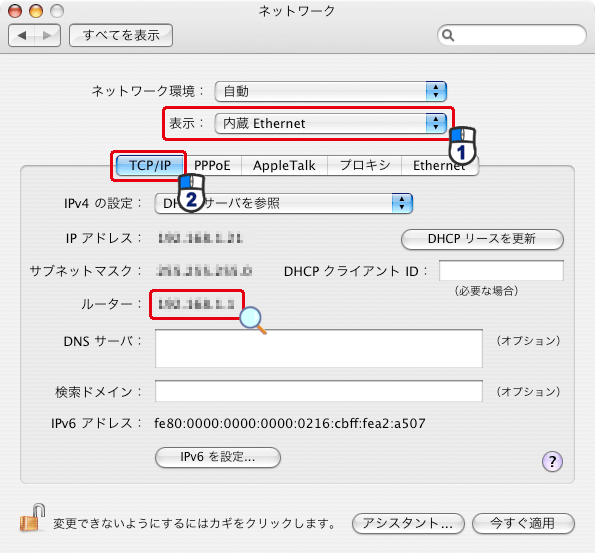Screen dimensions: 595x553
Task: Click the すべてを表示 toolbar button
Action: click(121, 36)
